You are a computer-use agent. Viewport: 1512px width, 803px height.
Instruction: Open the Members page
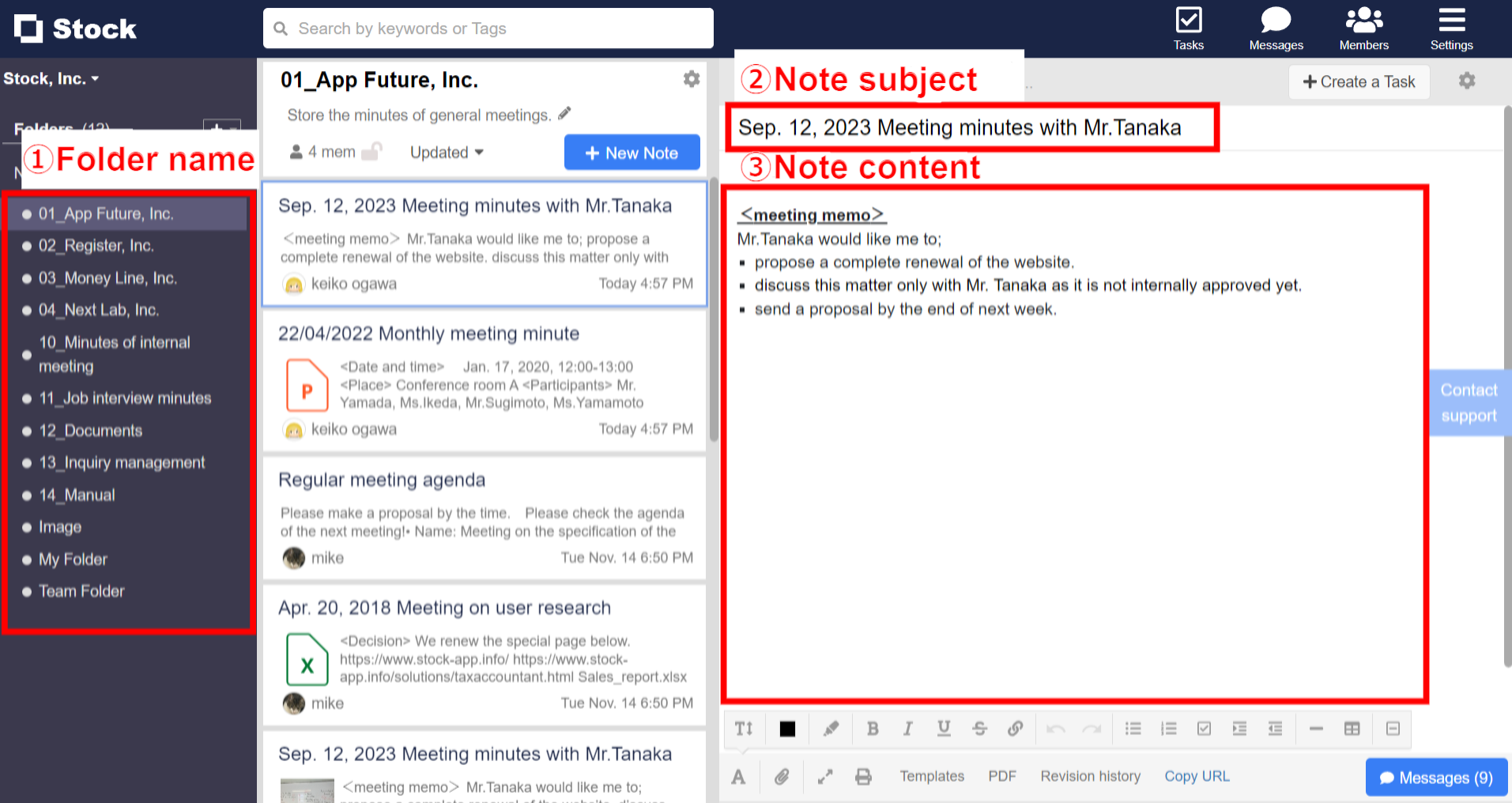point(1363,28)
